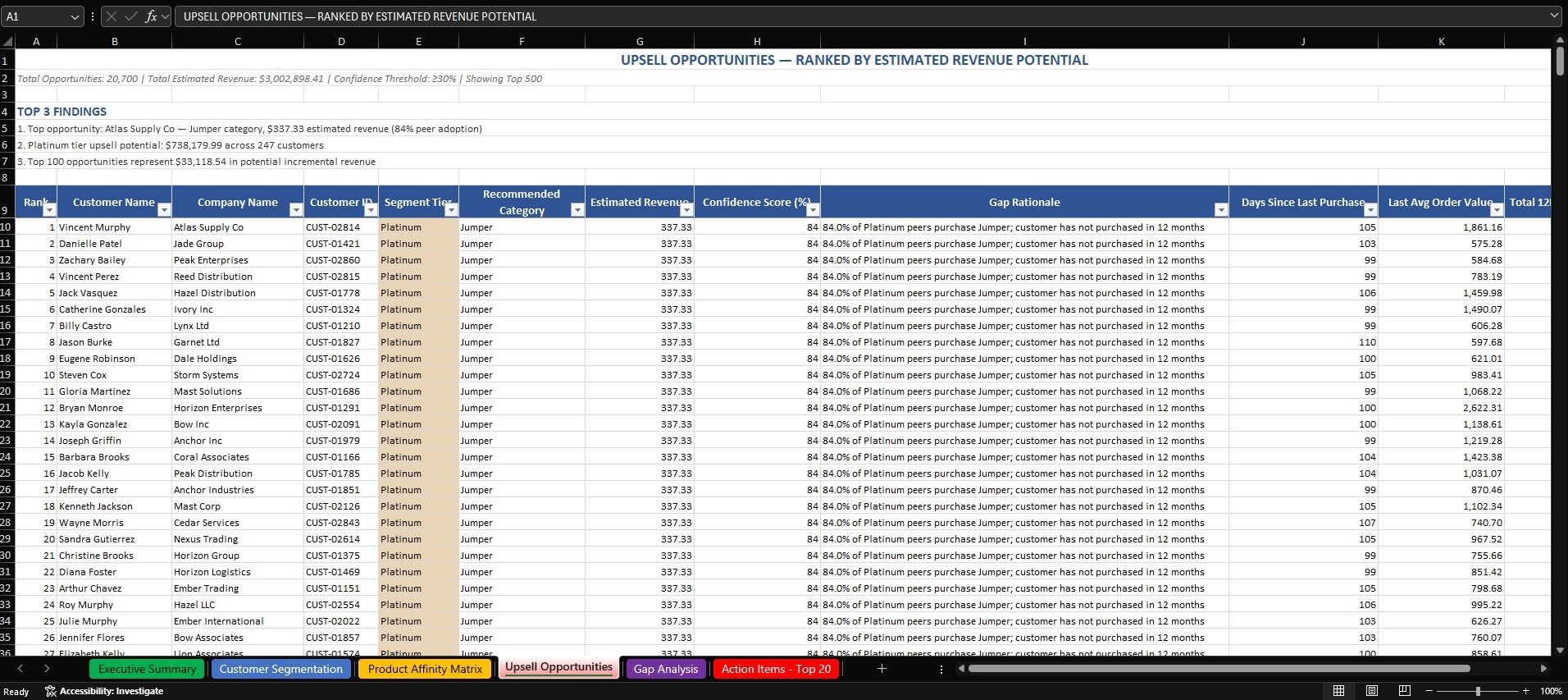
Task: Add a new sheet with plus icon
Action: coord(882,669)
